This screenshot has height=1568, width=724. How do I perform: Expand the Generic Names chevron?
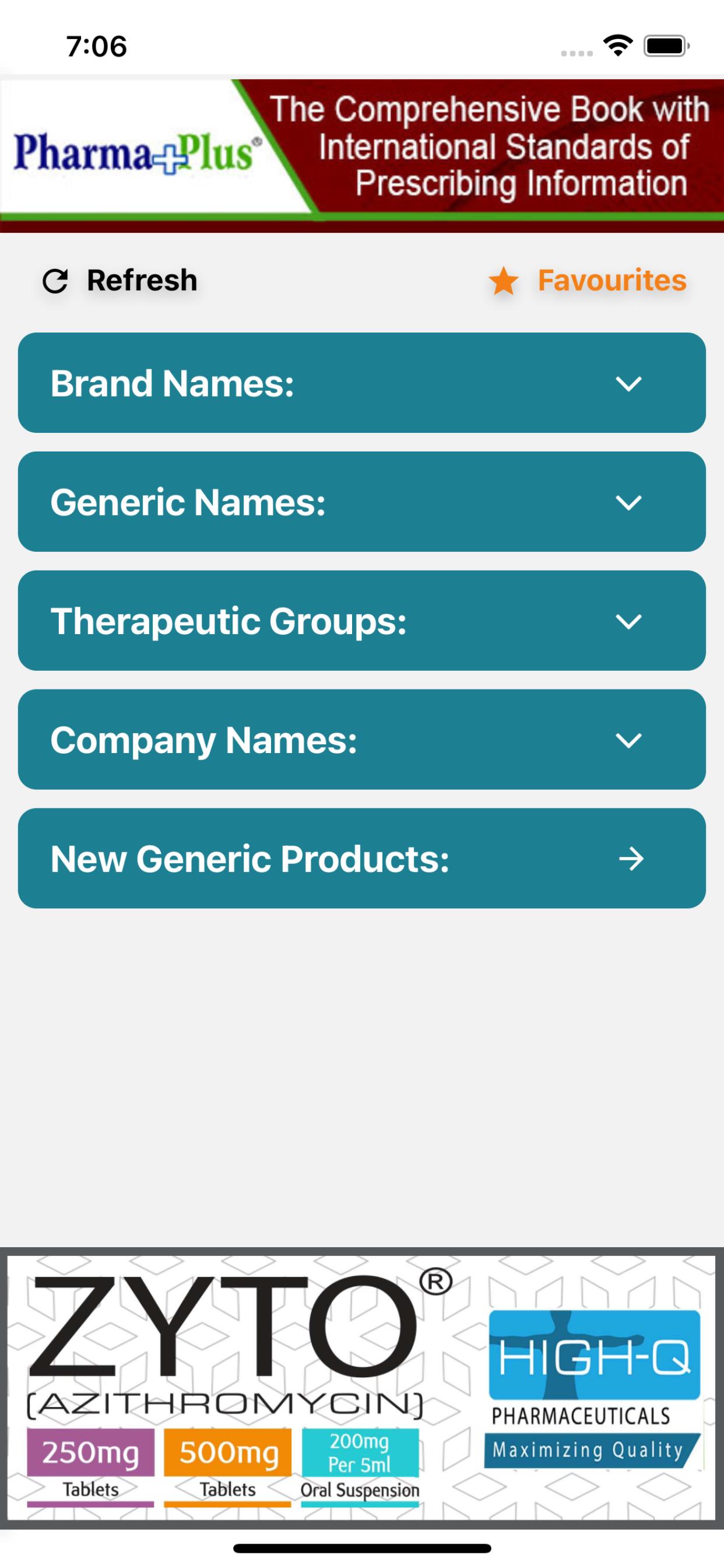click(628, 502)
